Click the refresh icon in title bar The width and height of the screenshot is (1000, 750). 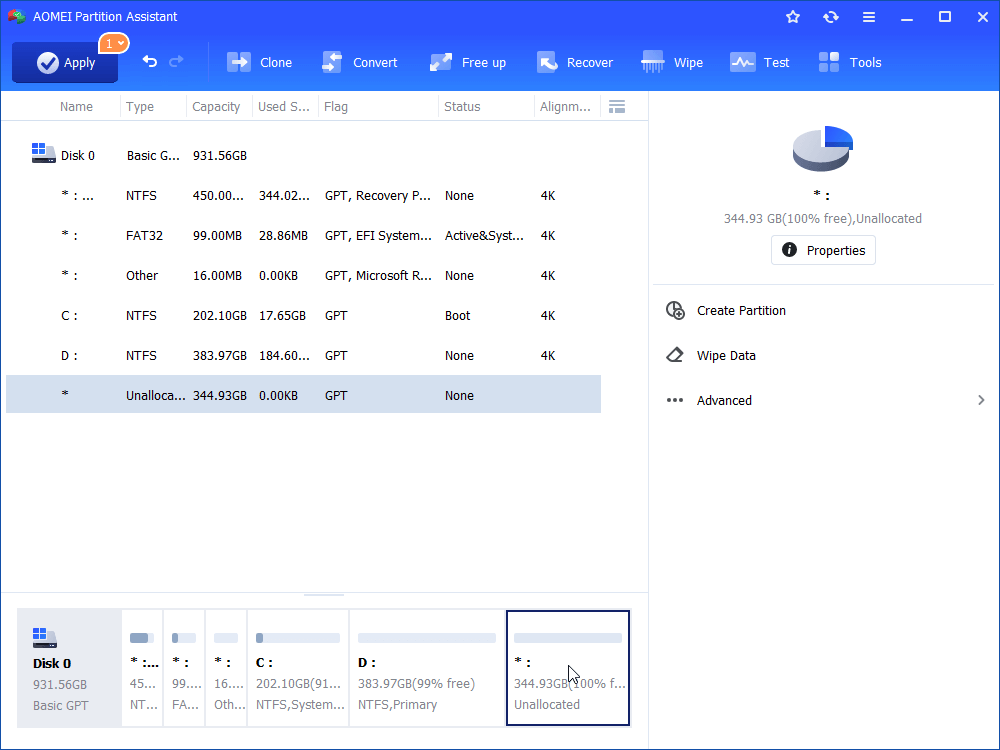coord(830,17)
